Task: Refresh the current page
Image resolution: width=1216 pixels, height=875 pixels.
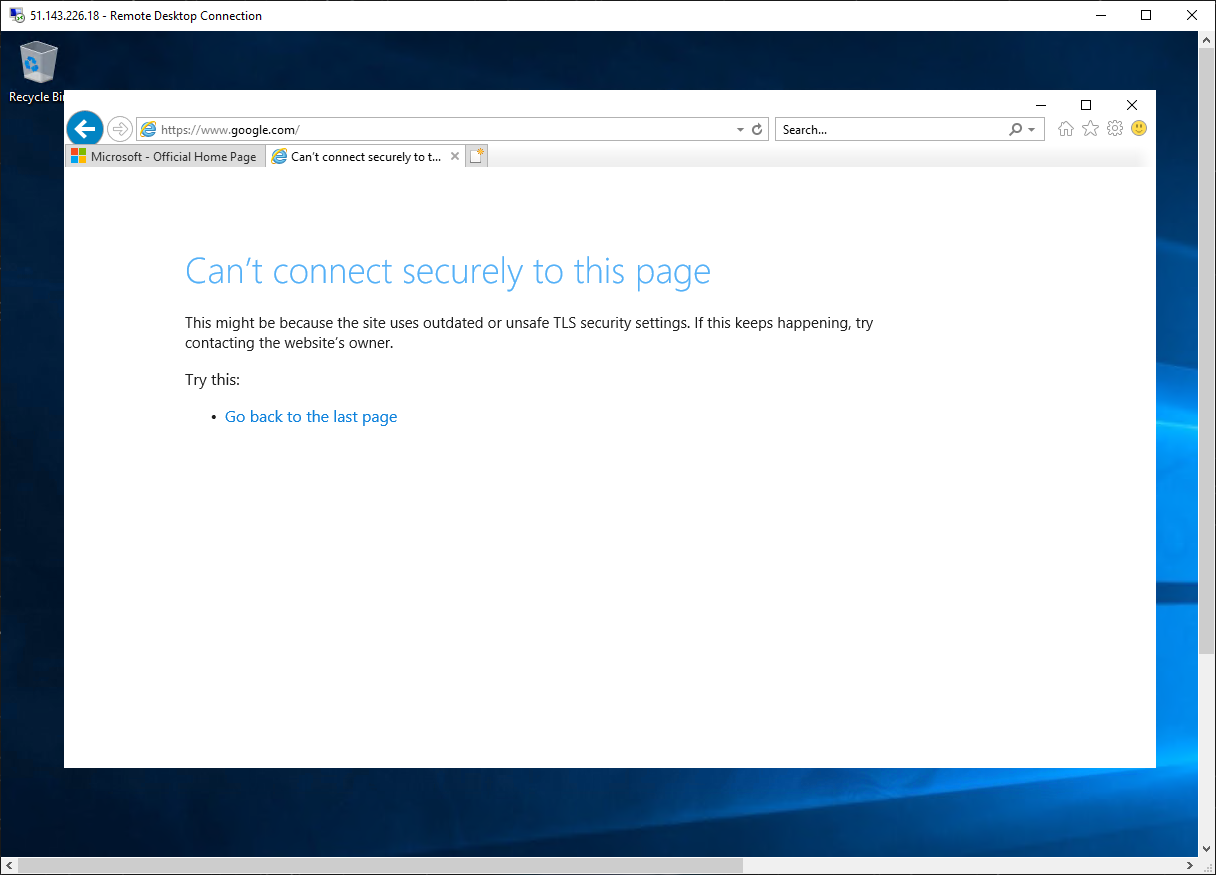Action: [x=756, y=129]
